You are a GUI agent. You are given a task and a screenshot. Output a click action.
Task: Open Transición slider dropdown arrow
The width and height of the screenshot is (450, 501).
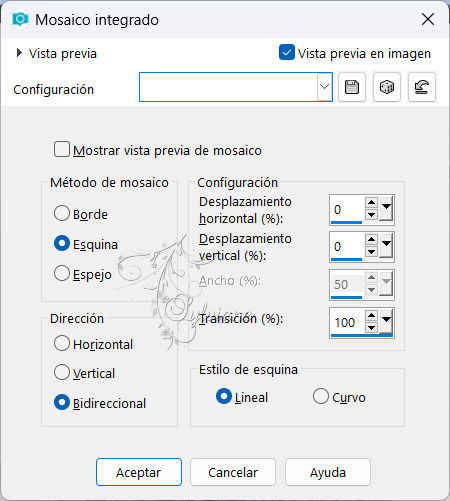click(x=386, y=321)
